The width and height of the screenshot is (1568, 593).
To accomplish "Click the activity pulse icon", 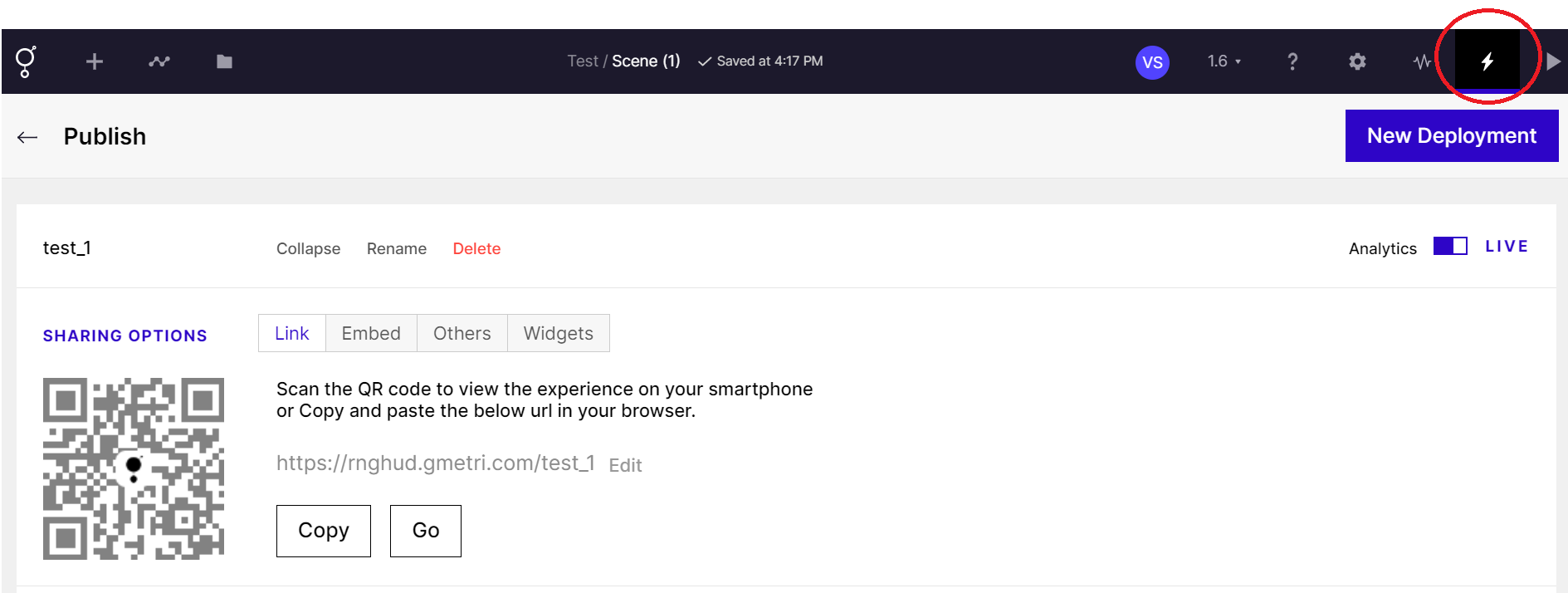I will pyautogui.click(x=1422, y=61).
